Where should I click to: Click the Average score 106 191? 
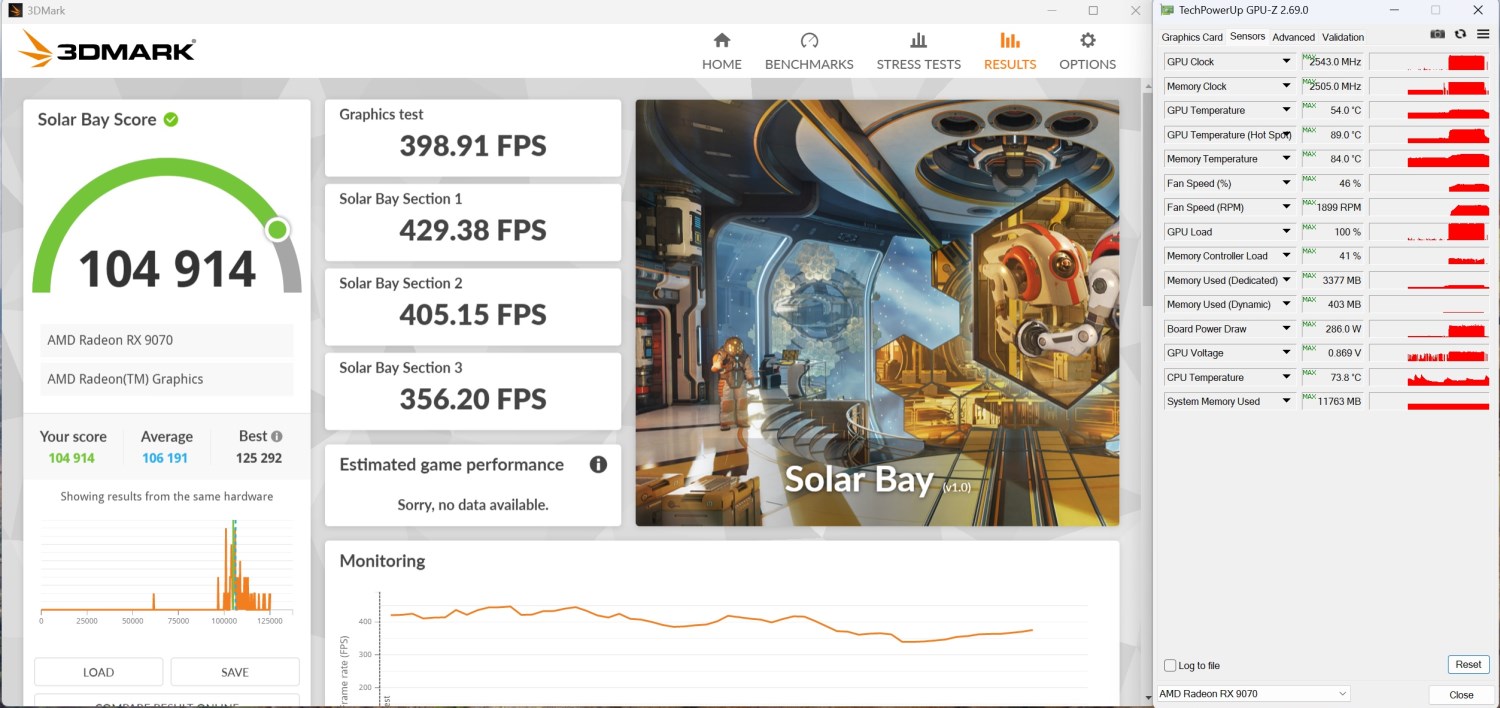click(165, 458)
